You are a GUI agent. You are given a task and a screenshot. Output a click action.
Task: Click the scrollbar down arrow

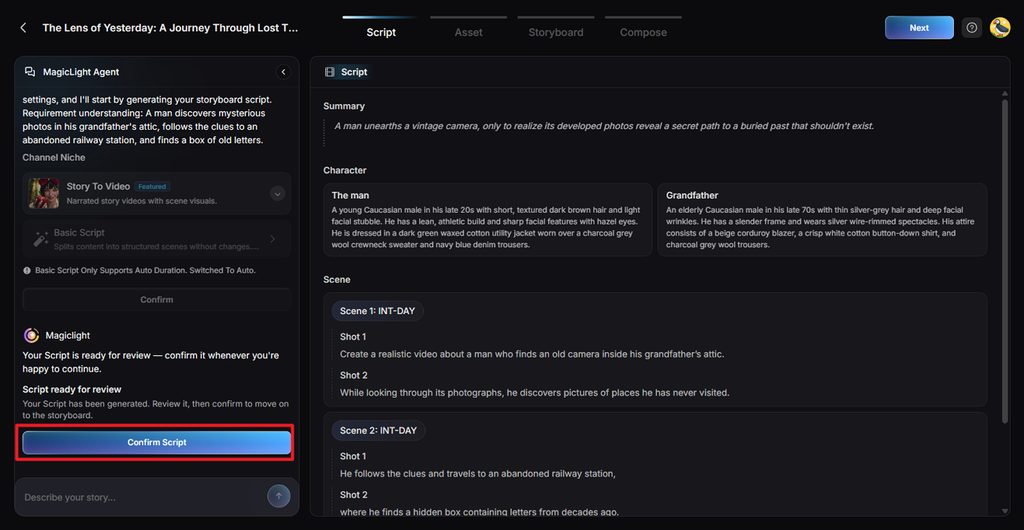click(1005, 510)
